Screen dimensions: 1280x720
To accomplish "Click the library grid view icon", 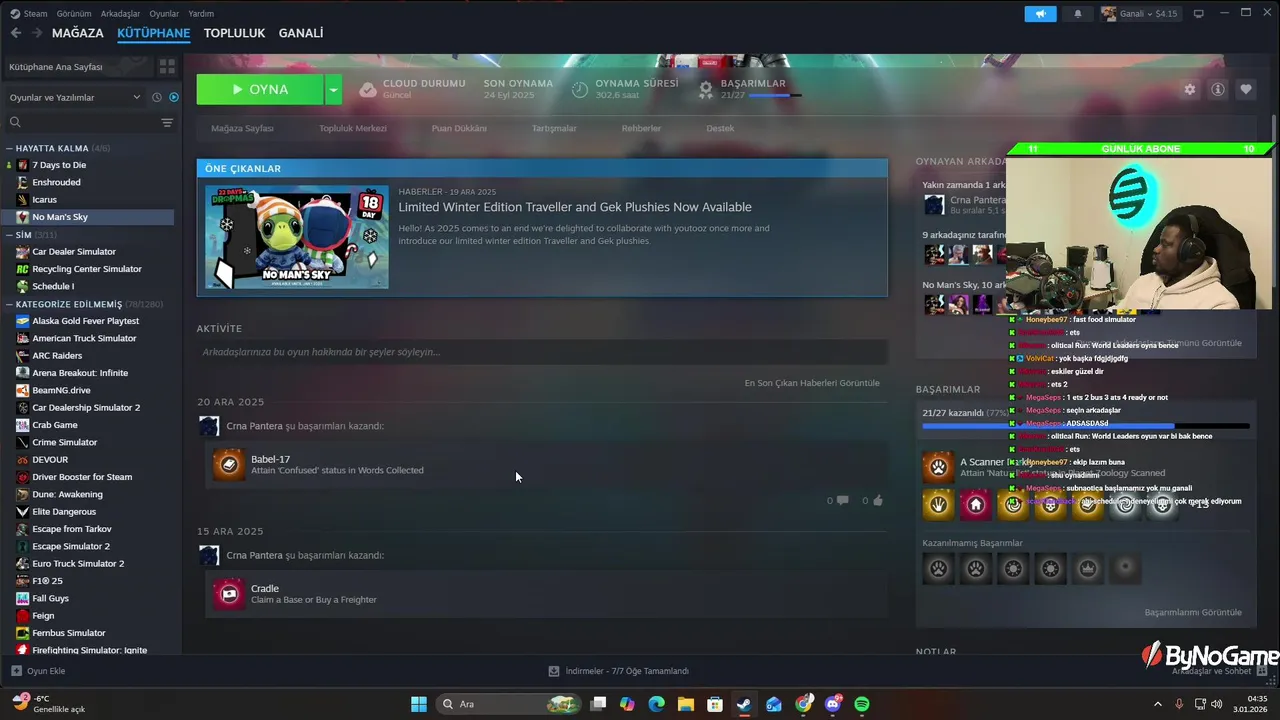I will point(167,66).
